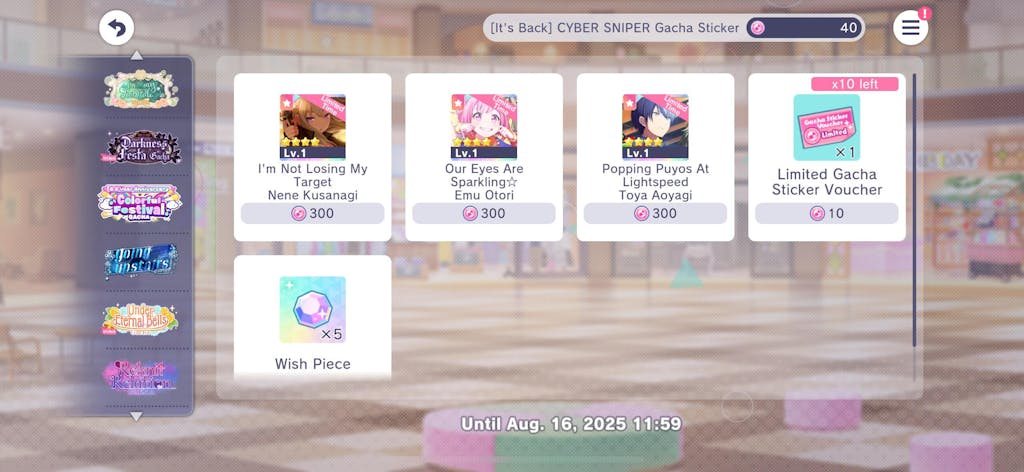Tap the Limited Gacha Sticker Voucher icon
Screen dimensions: 1024x472
pos(826,127)
